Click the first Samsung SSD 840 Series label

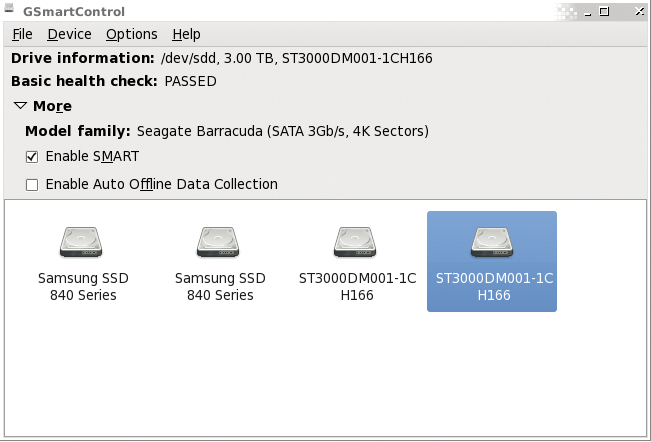coord(83,286)
